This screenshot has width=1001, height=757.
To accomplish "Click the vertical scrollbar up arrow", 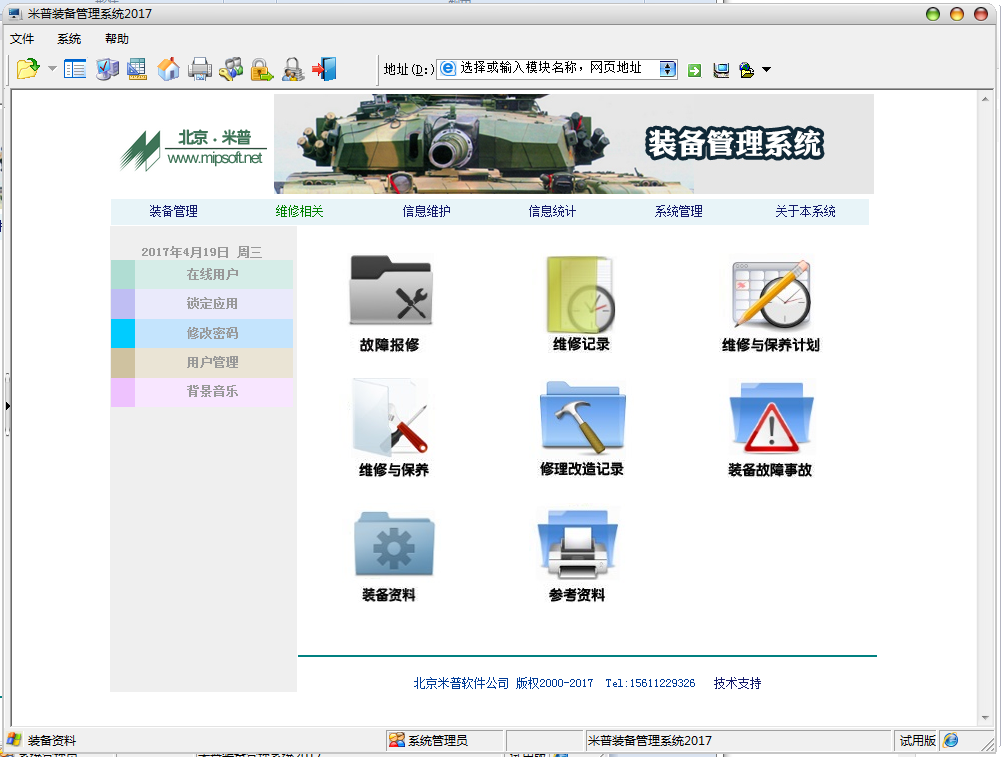I will click(x=985, y=100).
